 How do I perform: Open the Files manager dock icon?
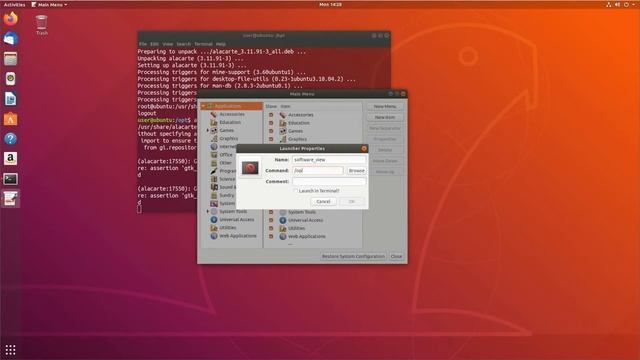(x=11, y=59)
